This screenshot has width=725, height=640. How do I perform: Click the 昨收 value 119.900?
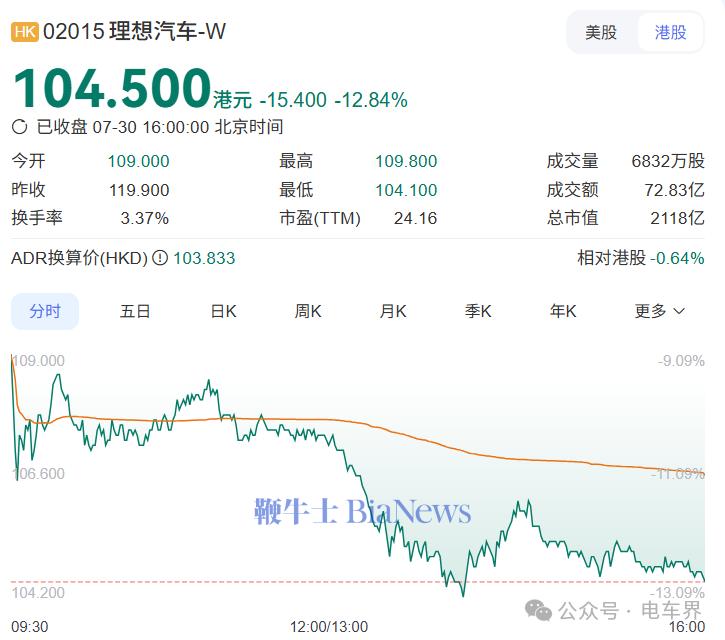pyautogui.click(x=139, y=190)
